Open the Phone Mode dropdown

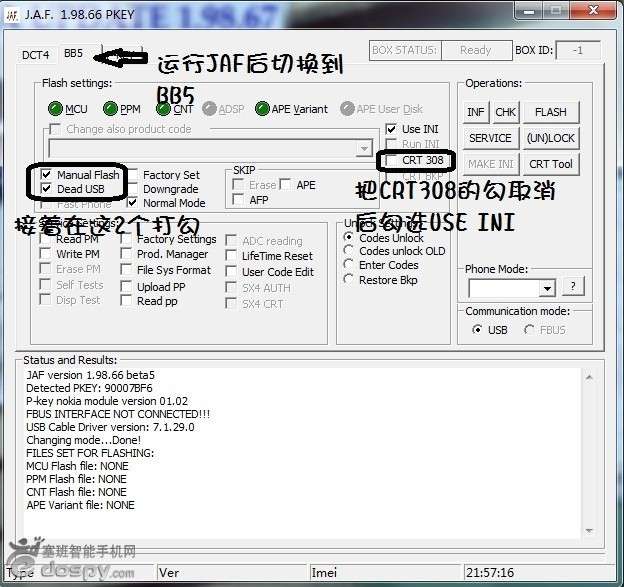coord(547,288)
